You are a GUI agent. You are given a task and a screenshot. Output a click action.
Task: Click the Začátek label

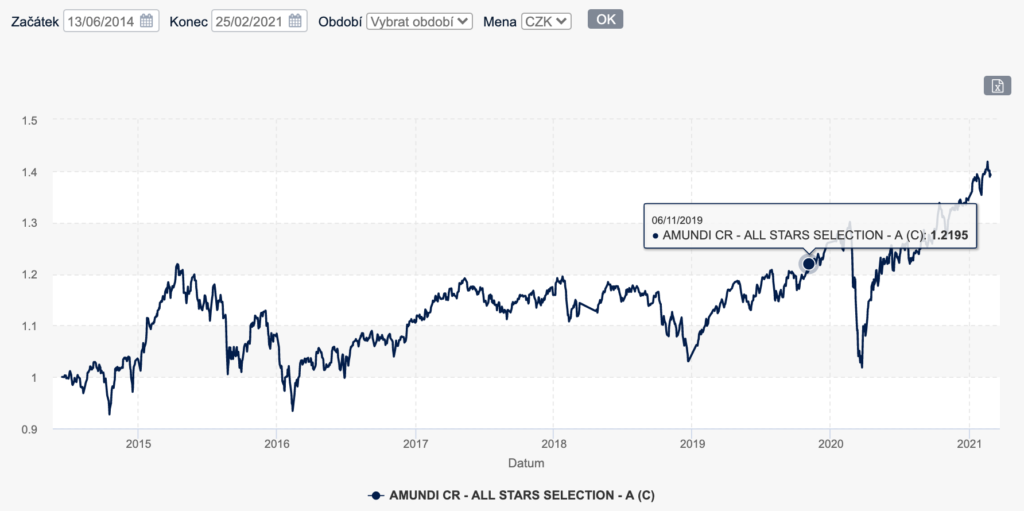pyautogui.click(x=35, y=21)
